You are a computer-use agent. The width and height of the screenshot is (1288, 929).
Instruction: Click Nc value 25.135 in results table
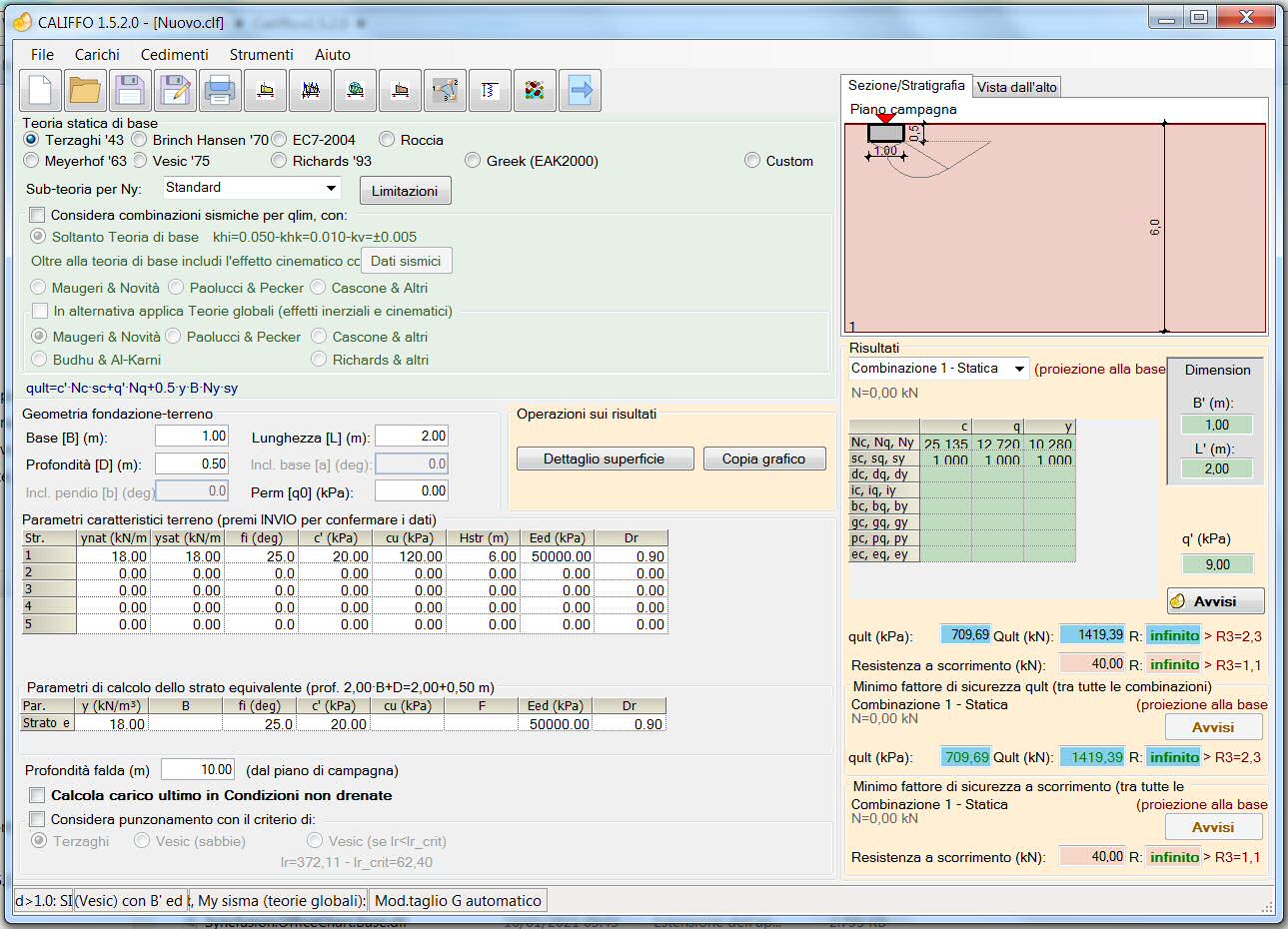945,445
